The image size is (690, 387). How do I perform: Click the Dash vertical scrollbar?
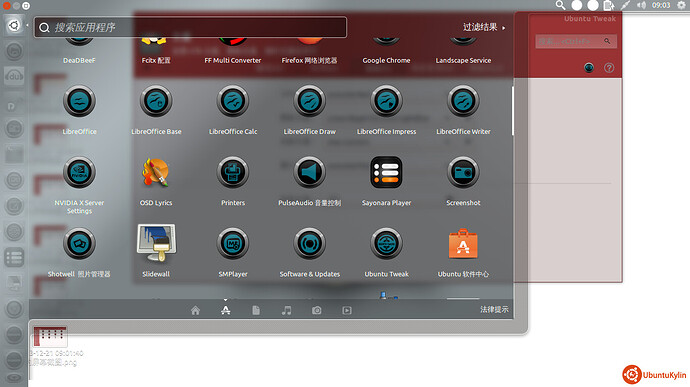tap(513, 111)
